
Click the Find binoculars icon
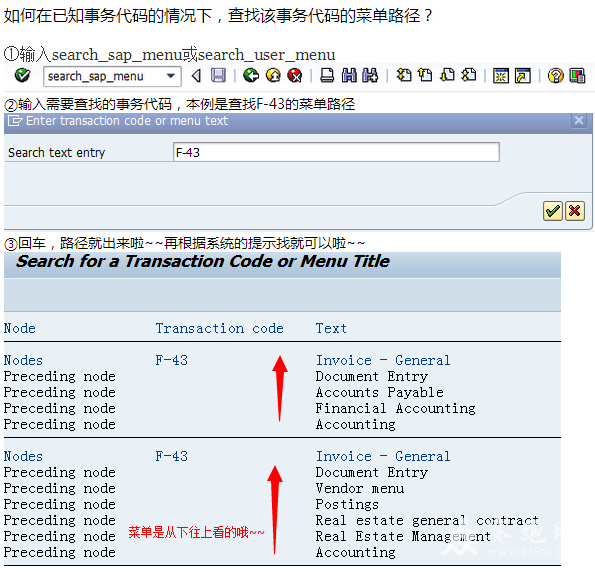click(x=349, y=76)
